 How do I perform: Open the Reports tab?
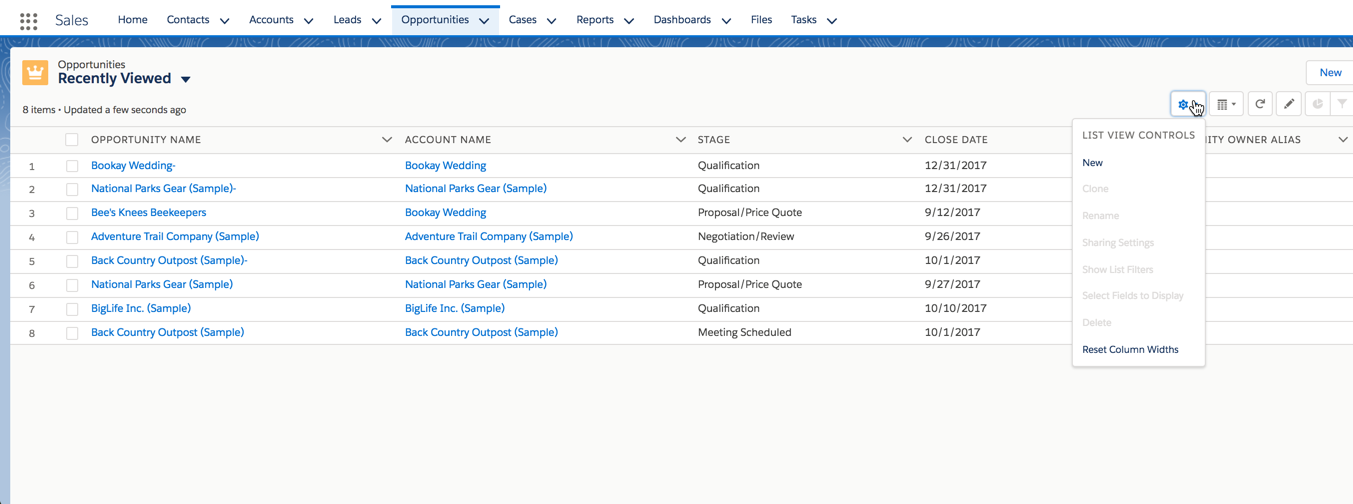(x=595, y=20)
